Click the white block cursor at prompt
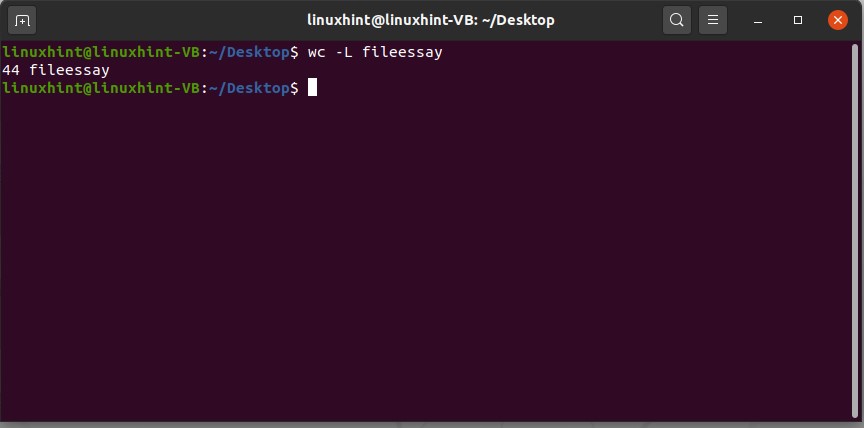 (x=312, y=88)
